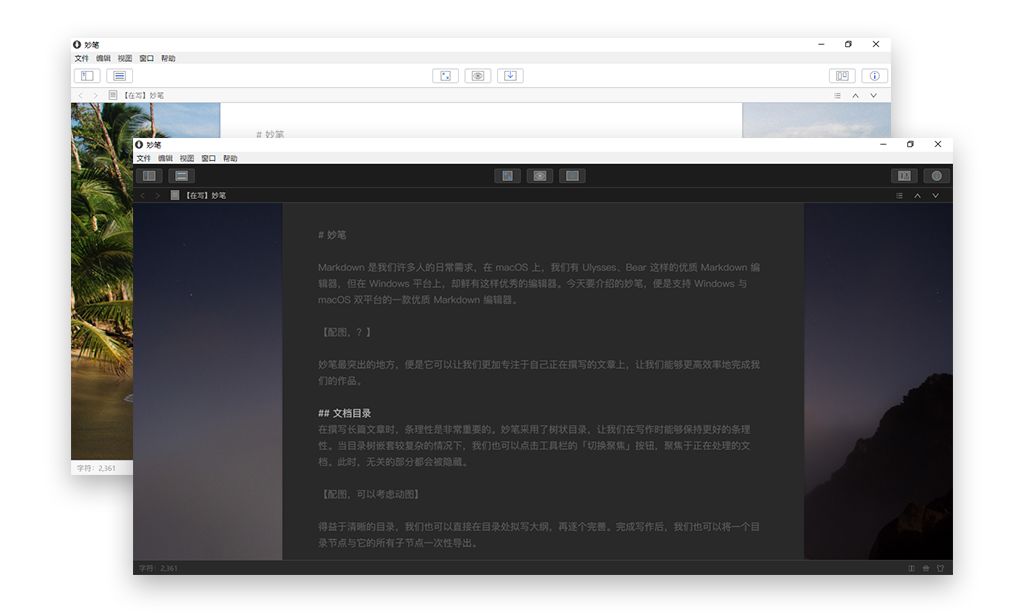
Task: Click forward arrow in back window breadcrumb bar
Action: (95, 95)
